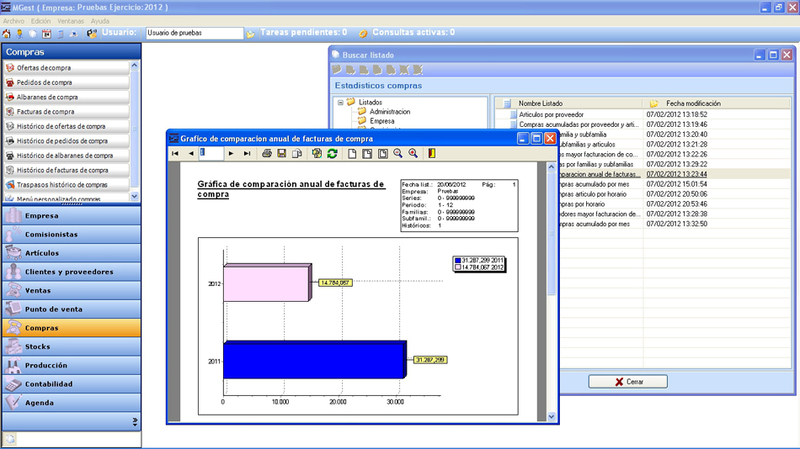Select Compras acumuladas por proveedor row
Screen dimensions: 800x449
tap(579, 124)
